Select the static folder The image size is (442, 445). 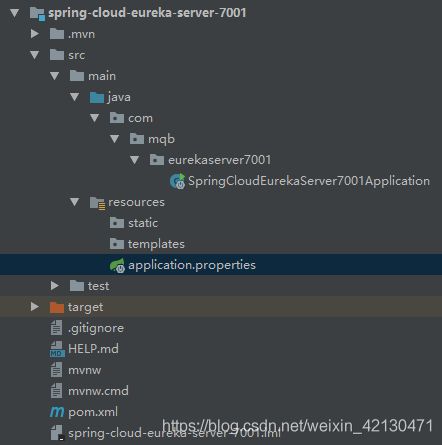coord(143,223)
